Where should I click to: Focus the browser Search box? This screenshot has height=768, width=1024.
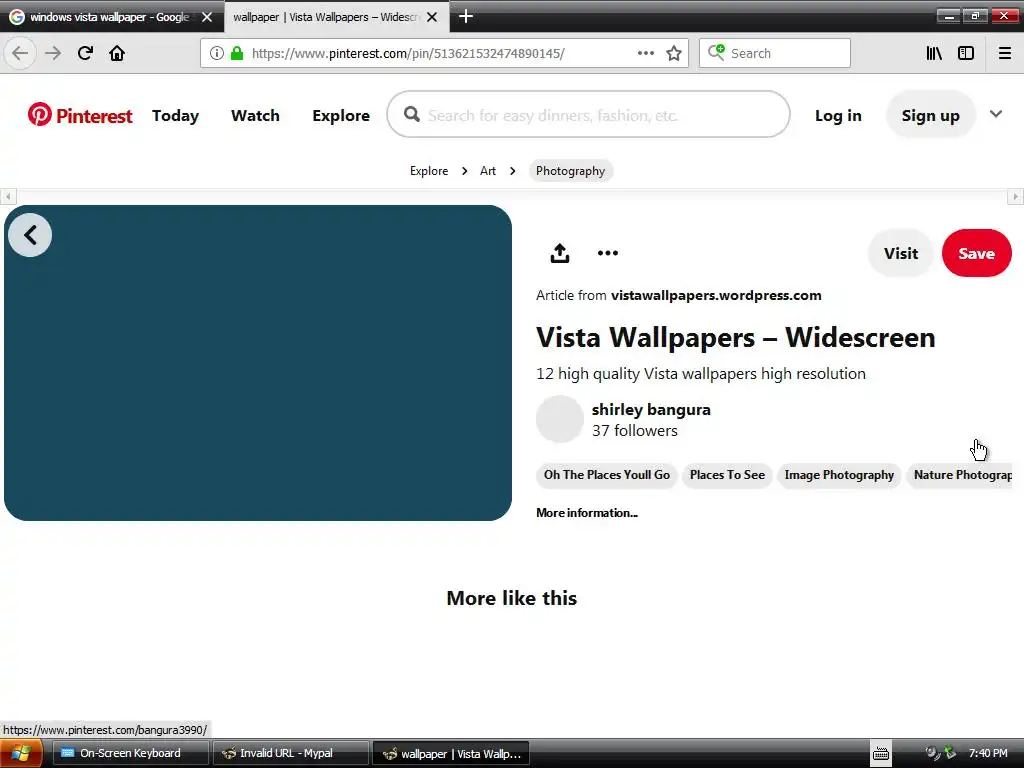pos(775,53)
